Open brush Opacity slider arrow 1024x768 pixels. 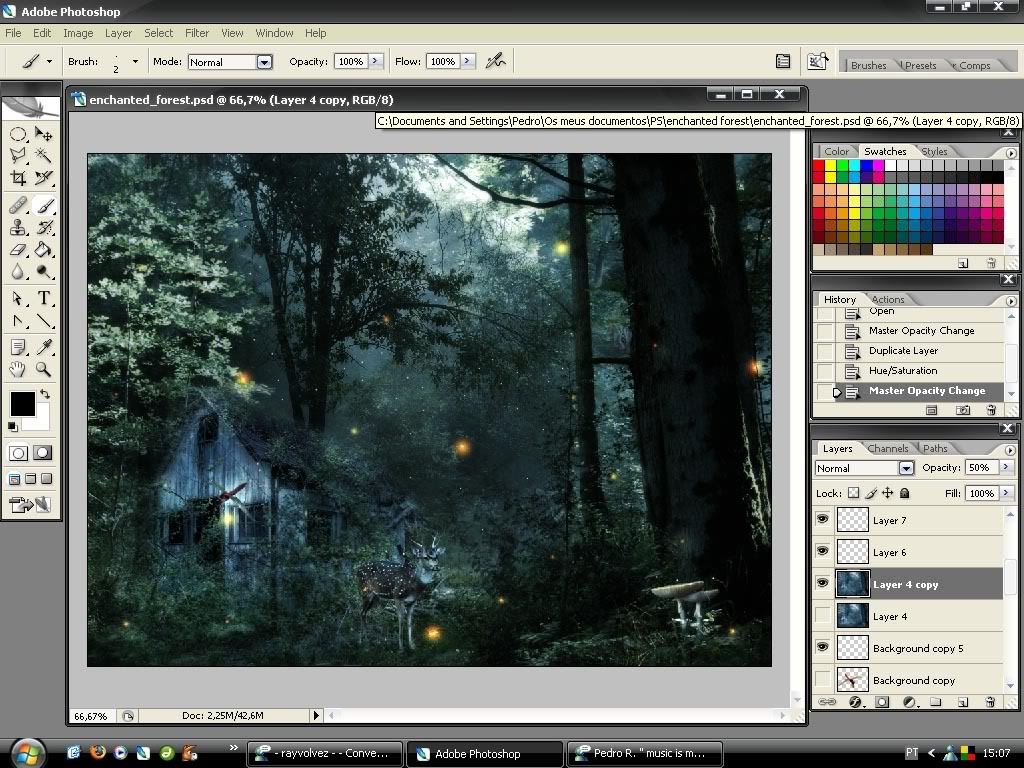(376, 61)
